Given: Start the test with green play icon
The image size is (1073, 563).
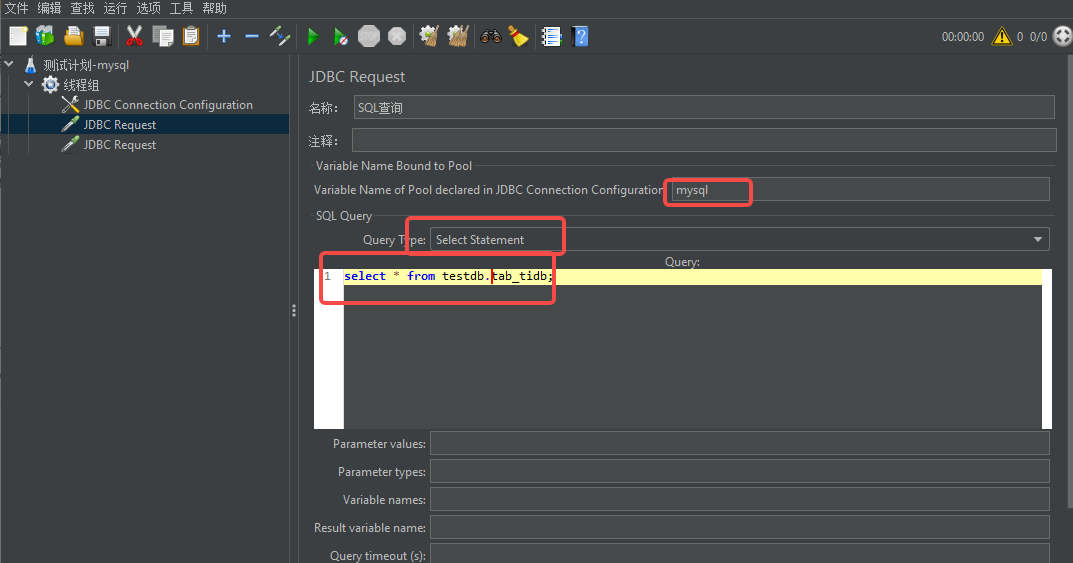Looking at the screenshot, I should [x=313, y=36].
